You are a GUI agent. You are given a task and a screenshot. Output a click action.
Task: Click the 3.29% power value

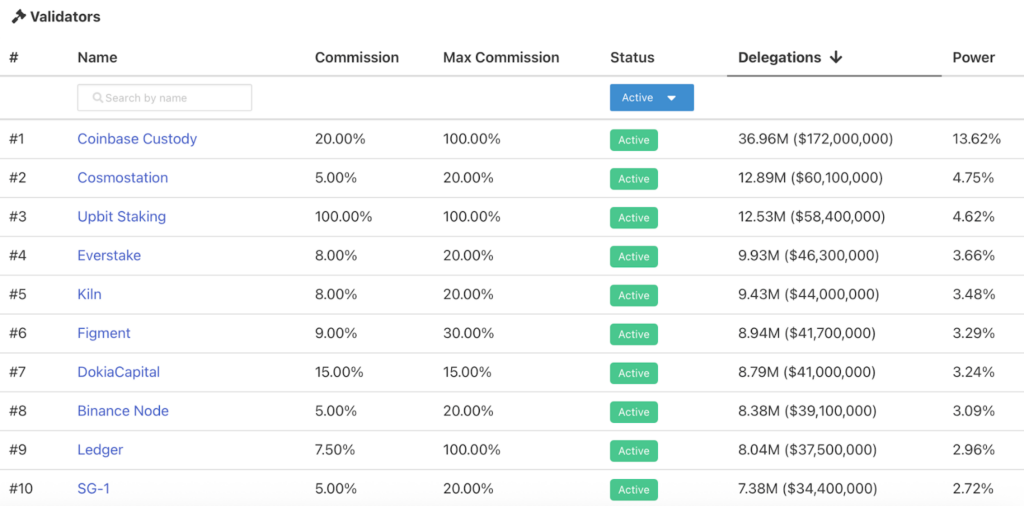click(974, 333)
